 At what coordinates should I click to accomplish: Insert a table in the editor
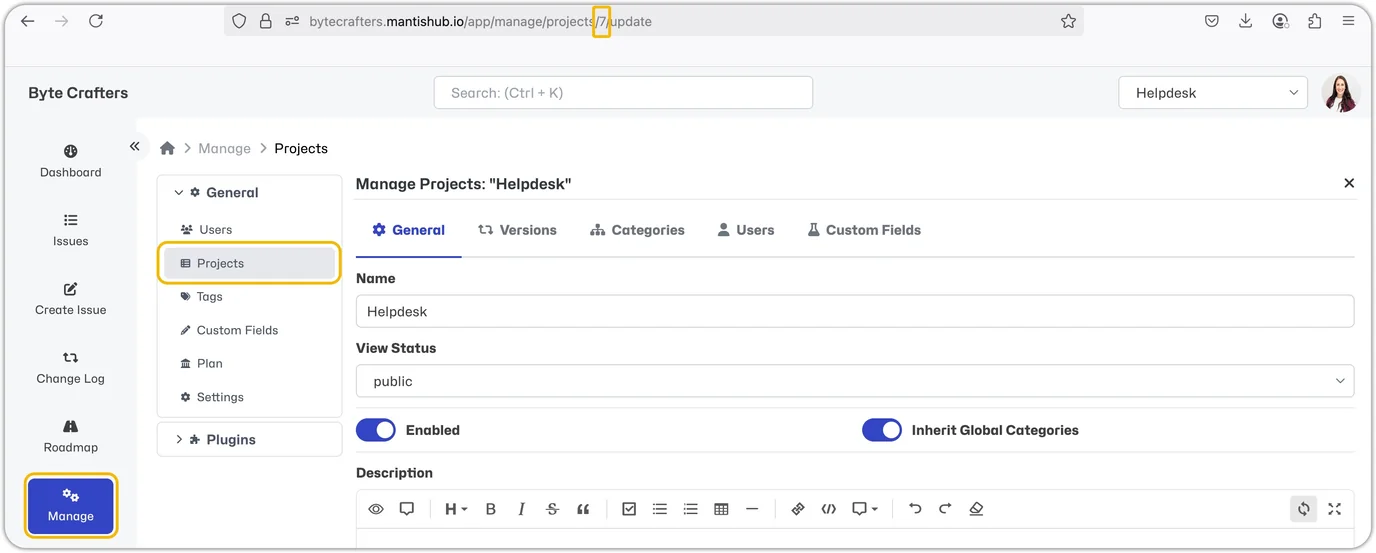click(x=721, y=509)
